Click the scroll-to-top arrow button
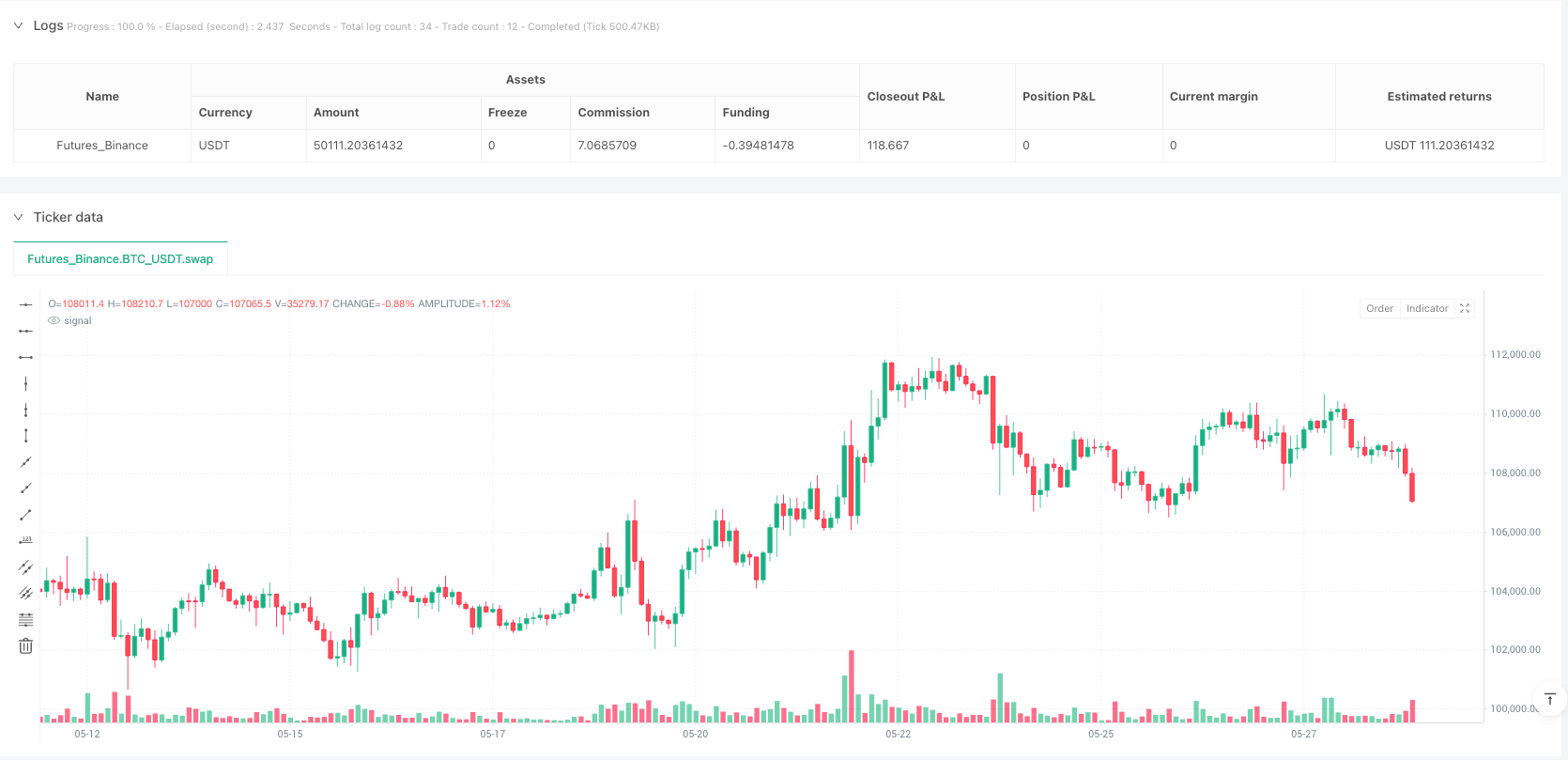The image size is (1568, 760). tap(1550, 699)
